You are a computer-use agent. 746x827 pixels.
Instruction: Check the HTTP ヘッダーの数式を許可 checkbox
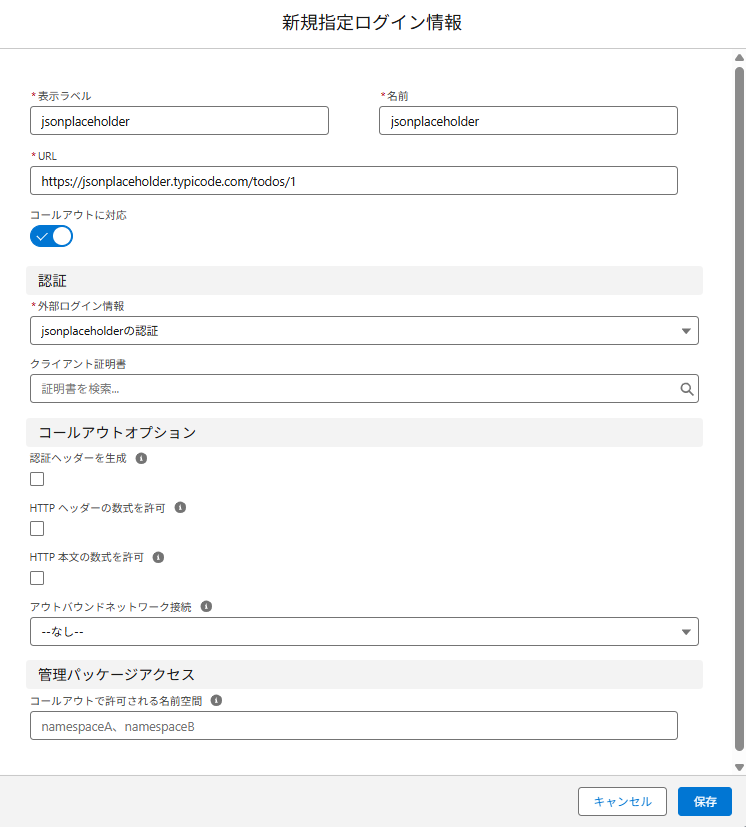(x=37, y=528)
